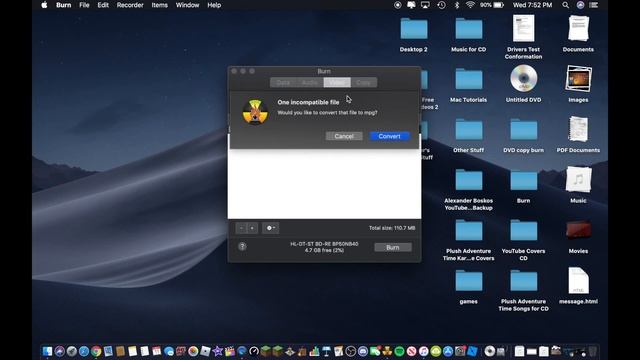Select the YouTube Covers CD folder
The width and height of the screenshot is (640, 360).
point(523,231)
